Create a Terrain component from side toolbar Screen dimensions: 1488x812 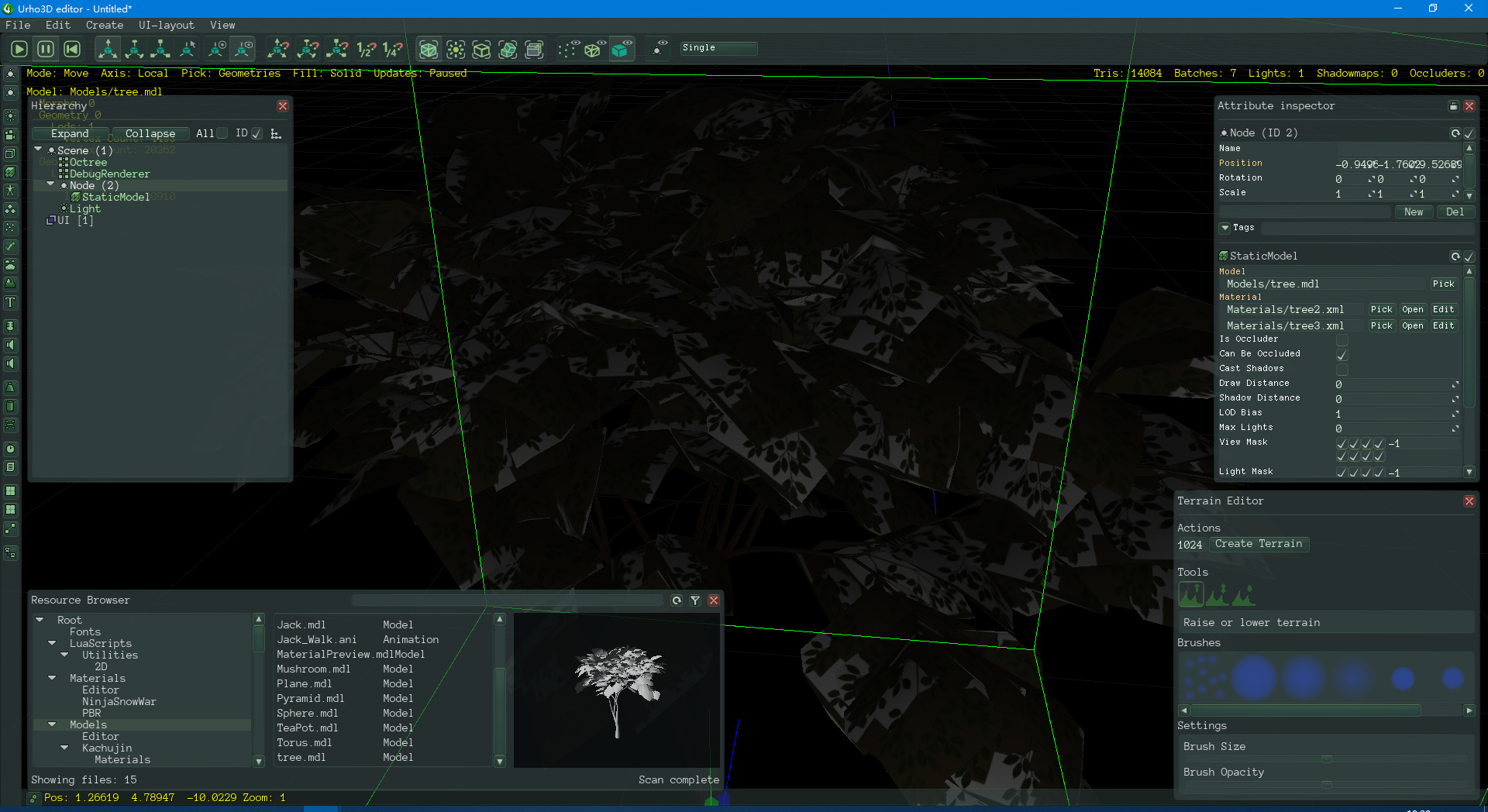[x=11, y=284]
